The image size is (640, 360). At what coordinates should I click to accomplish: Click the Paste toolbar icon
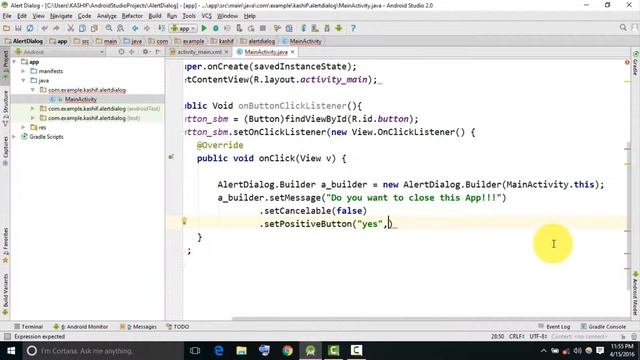94,28
